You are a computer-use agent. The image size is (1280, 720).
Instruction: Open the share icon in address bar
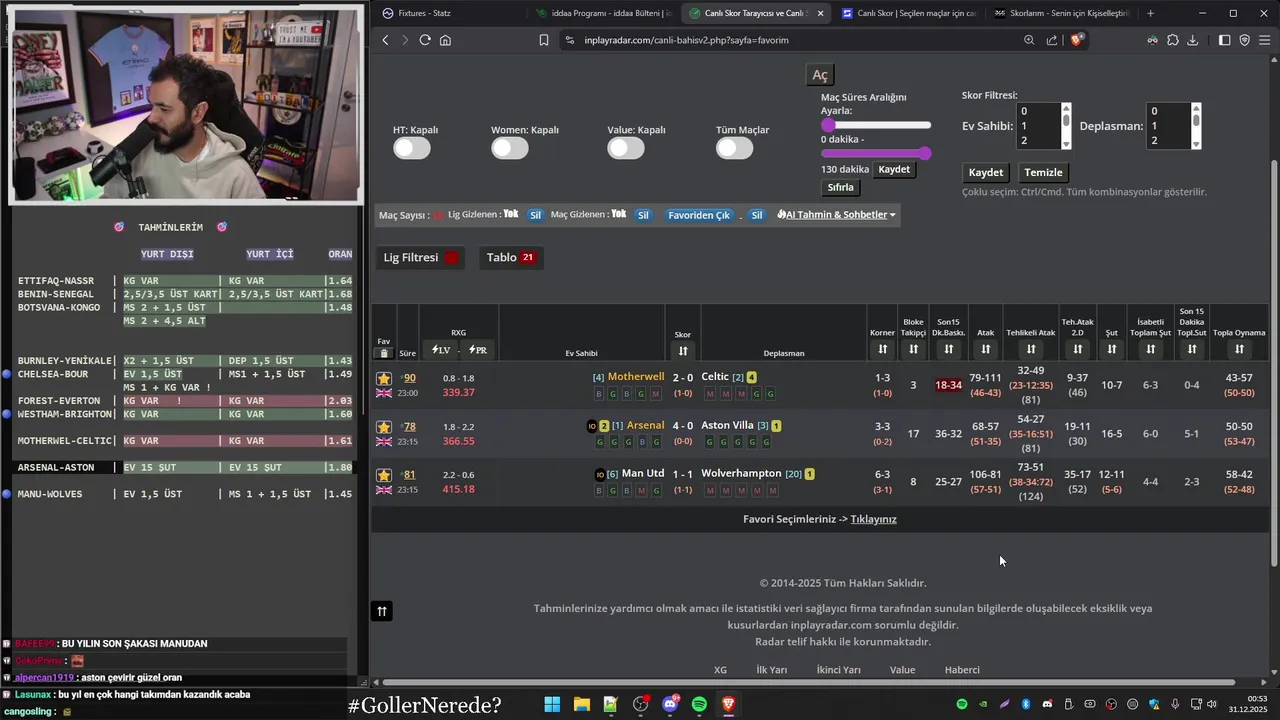1052,40
